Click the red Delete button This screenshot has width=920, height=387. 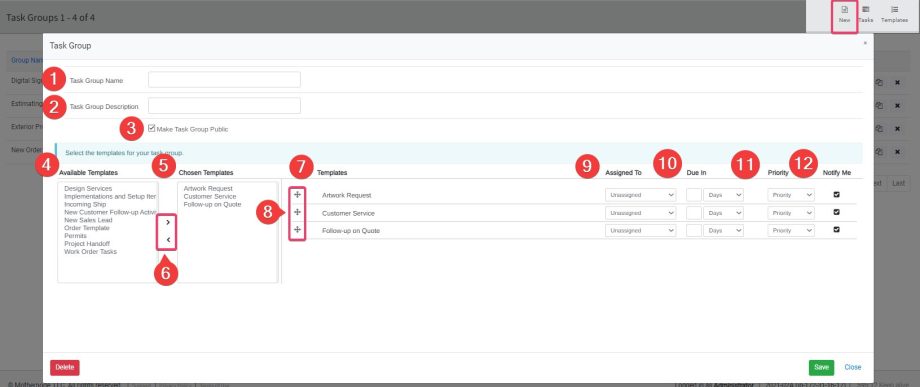coord(65,368)
